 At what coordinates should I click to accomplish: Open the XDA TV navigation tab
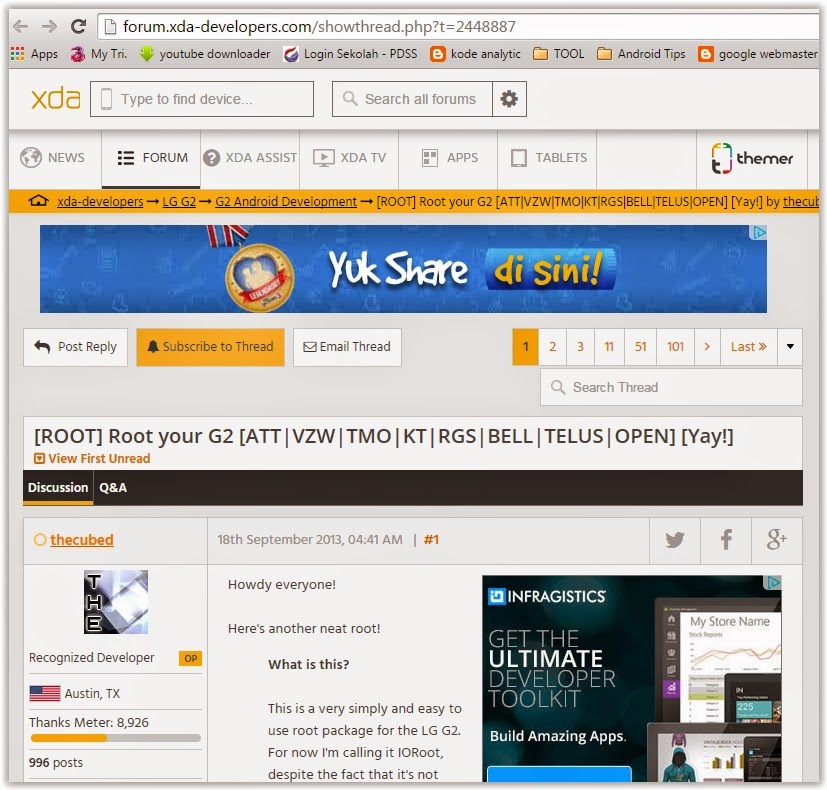click(x=350, y=158)
